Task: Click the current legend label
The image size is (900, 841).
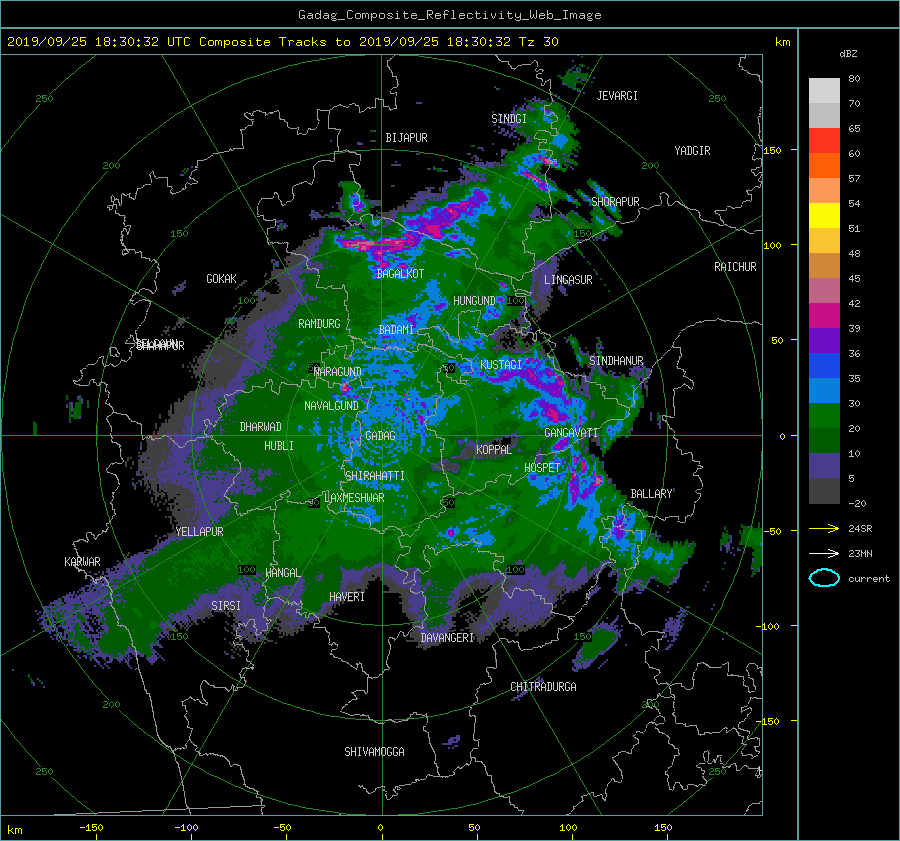Action: click(869, 579)
